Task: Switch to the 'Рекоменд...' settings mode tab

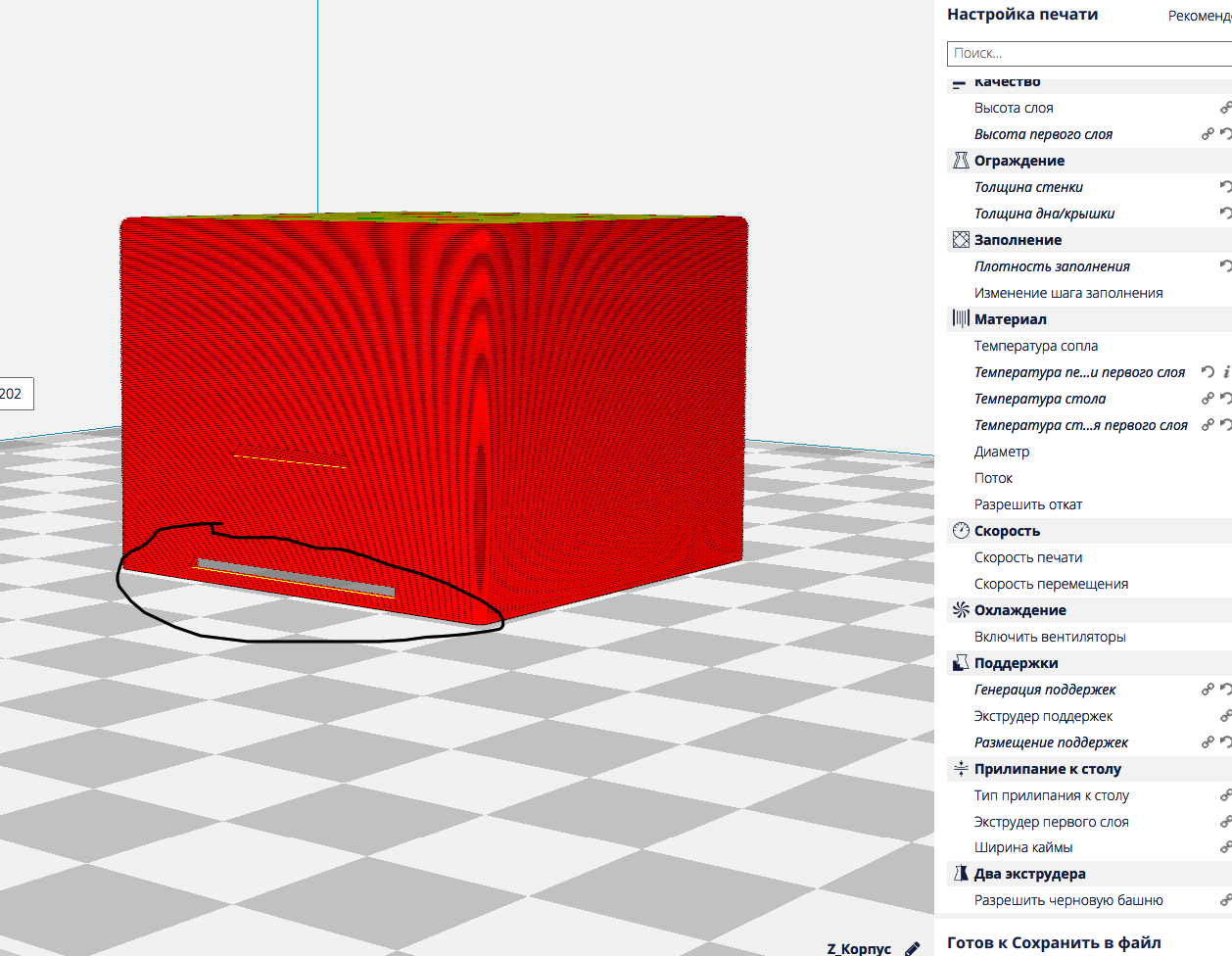Action: 1199,16
